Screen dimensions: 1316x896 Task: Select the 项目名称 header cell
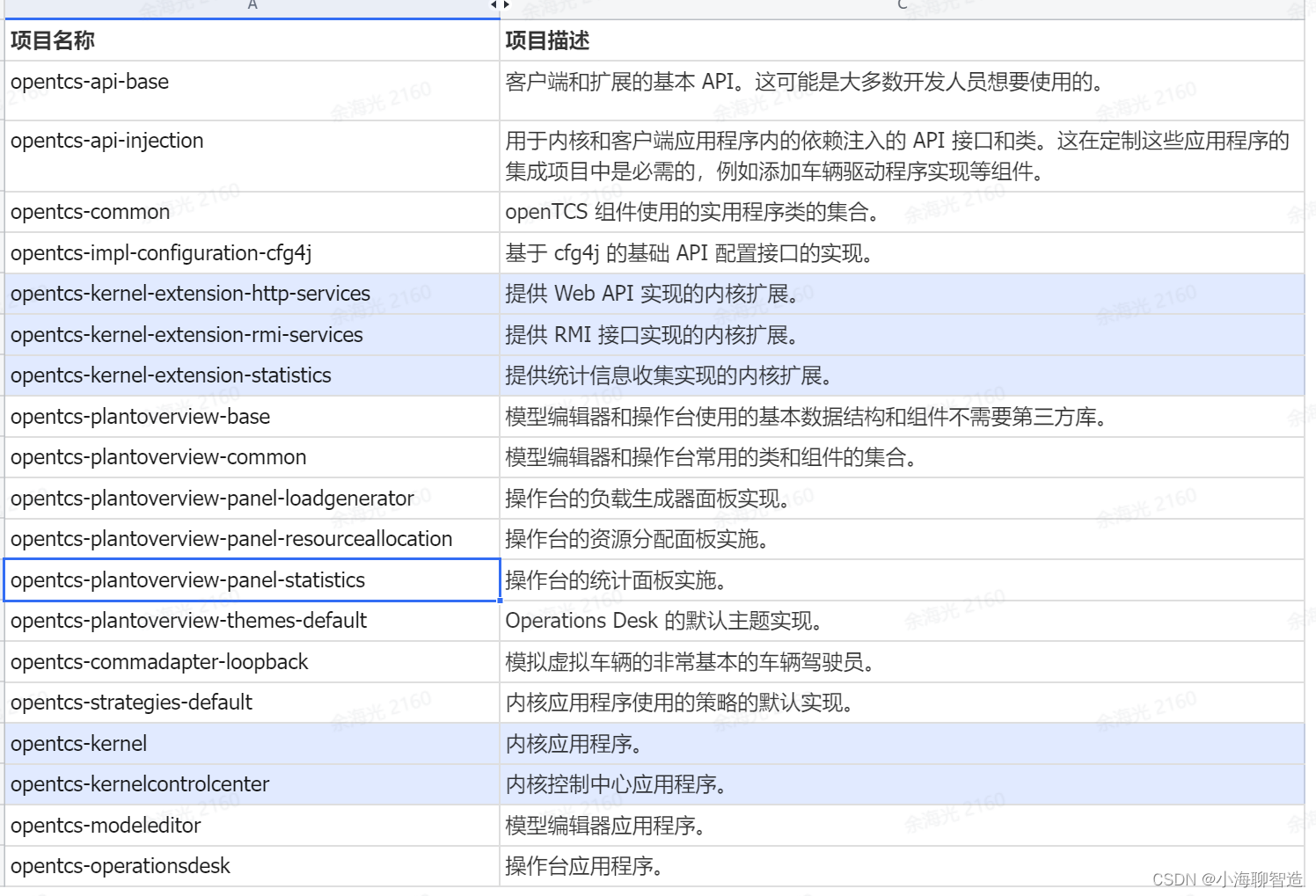(252, 40)
